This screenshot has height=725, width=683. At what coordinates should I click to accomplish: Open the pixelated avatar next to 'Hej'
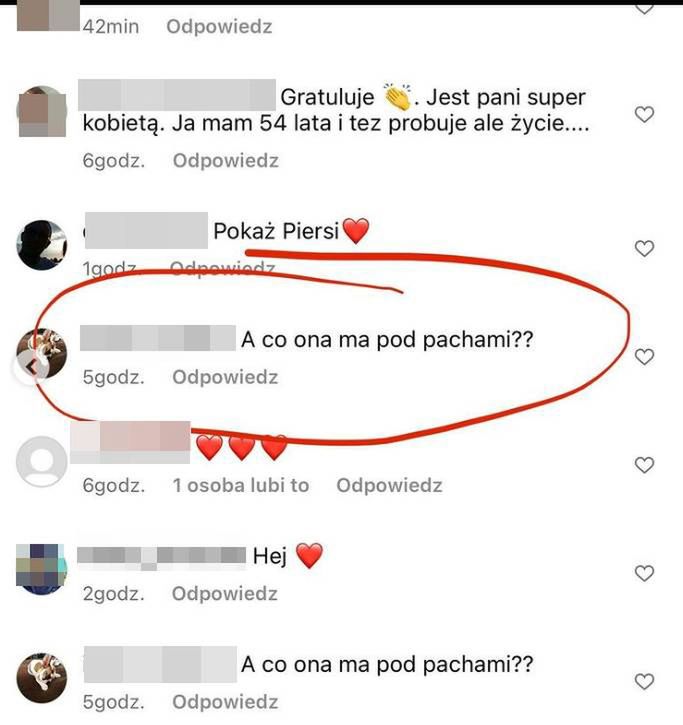click(x=42, y=569)
